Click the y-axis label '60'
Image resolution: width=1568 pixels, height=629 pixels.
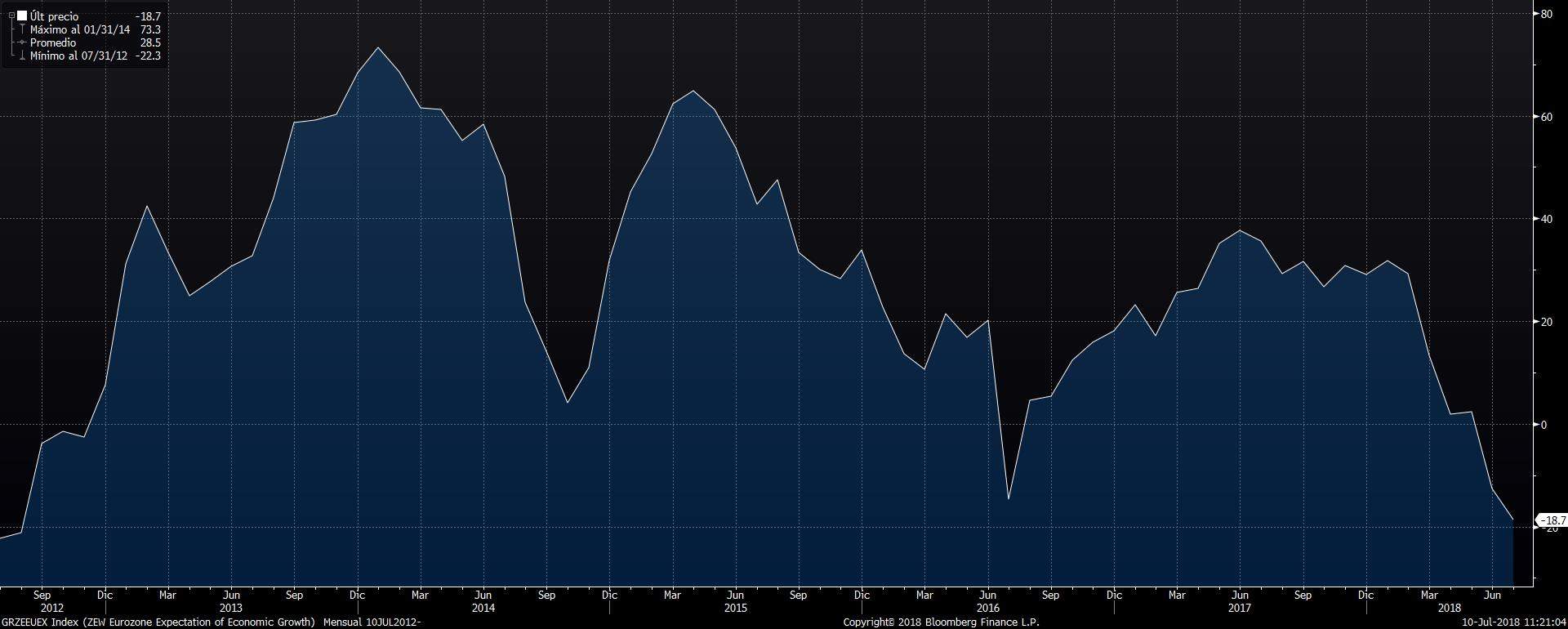(x=1546, y=117)
